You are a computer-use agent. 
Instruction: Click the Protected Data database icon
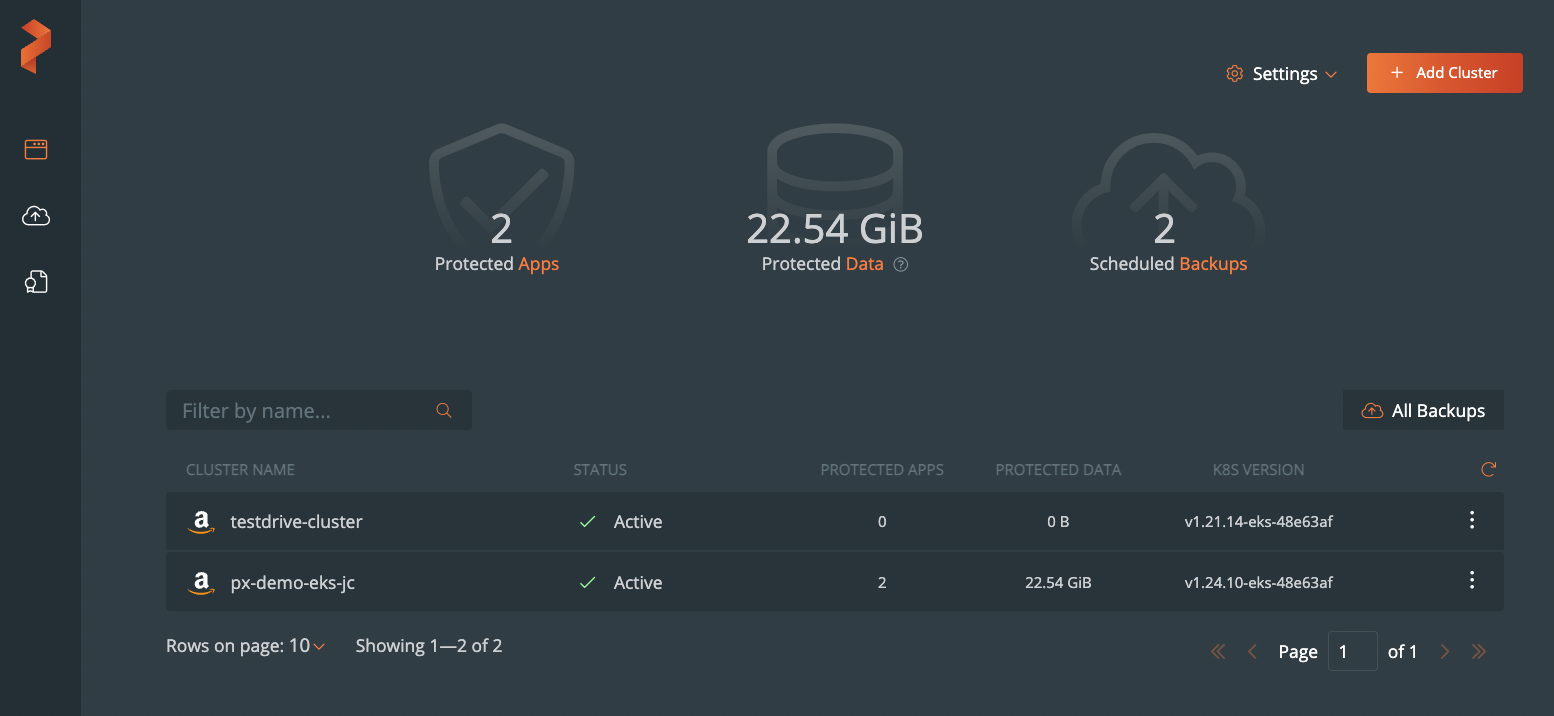point(835,170)
